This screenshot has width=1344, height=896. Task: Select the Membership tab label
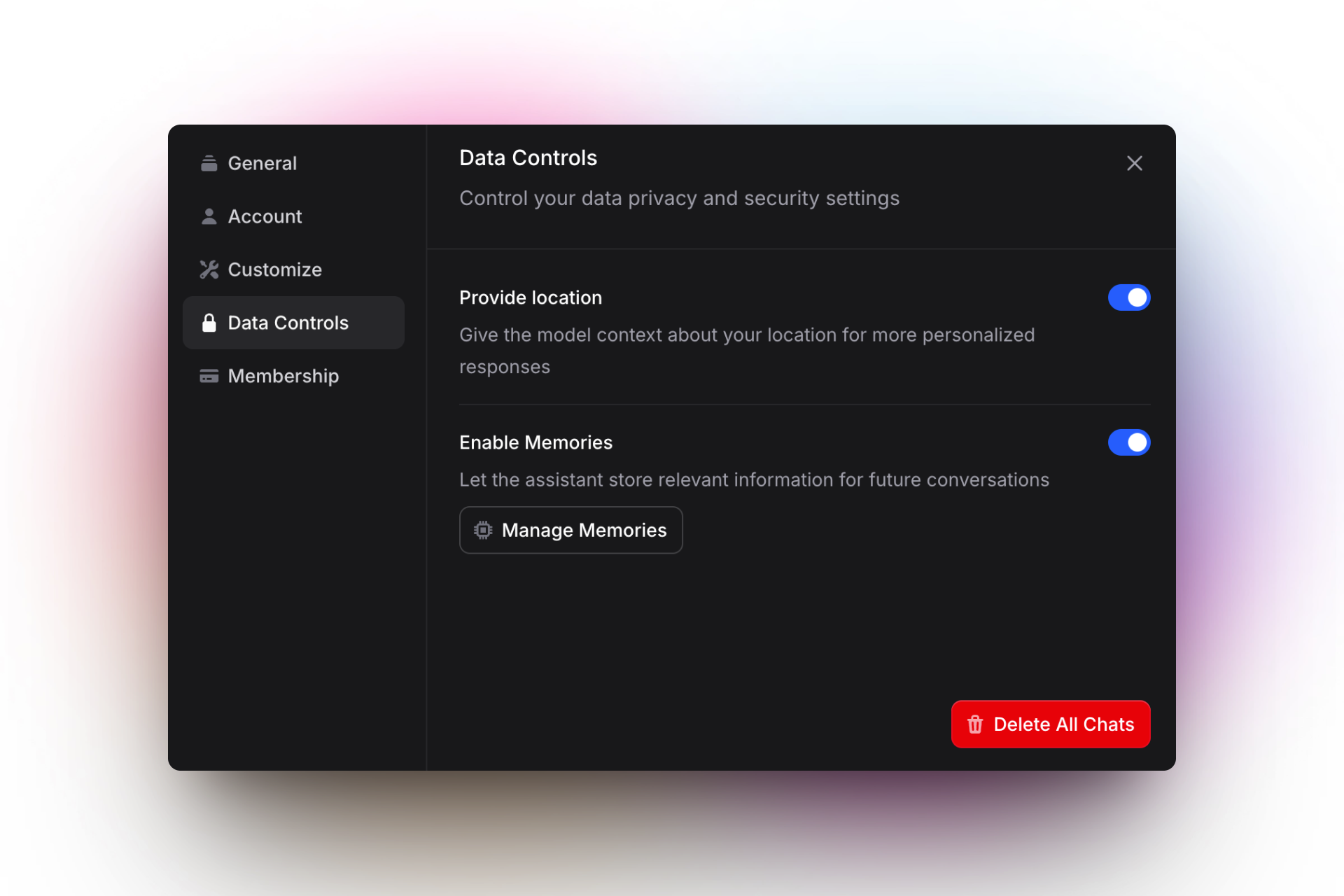tap(283, 376)
